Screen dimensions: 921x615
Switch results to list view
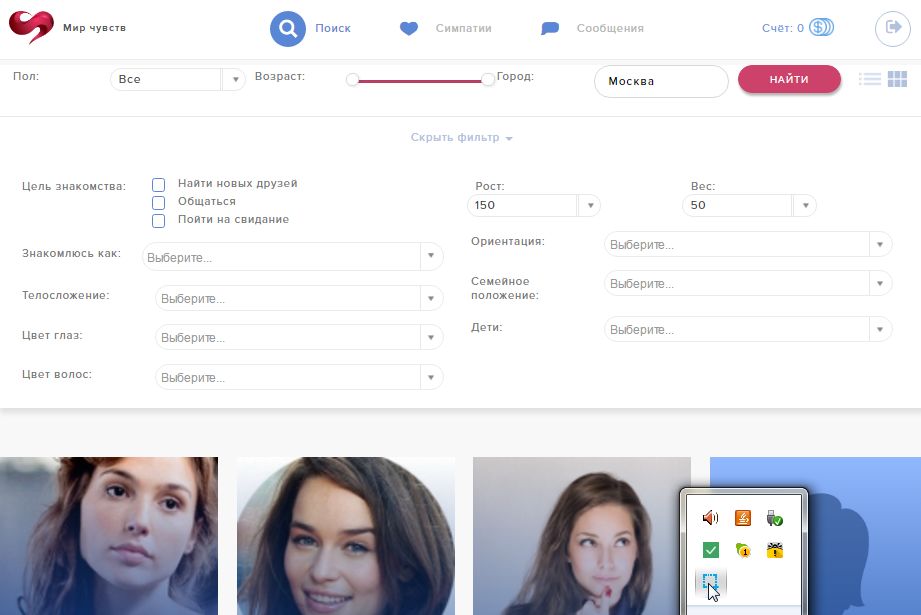pos(870,79)
